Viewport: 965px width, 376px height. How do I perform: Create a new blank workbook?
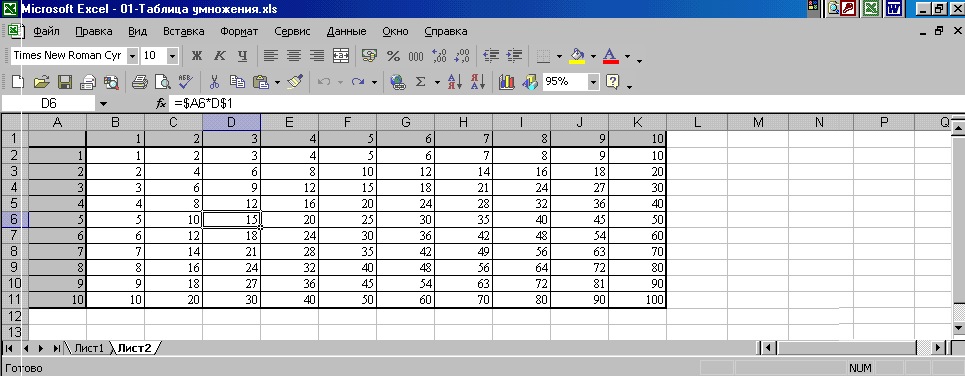click(x=18, y=82)
